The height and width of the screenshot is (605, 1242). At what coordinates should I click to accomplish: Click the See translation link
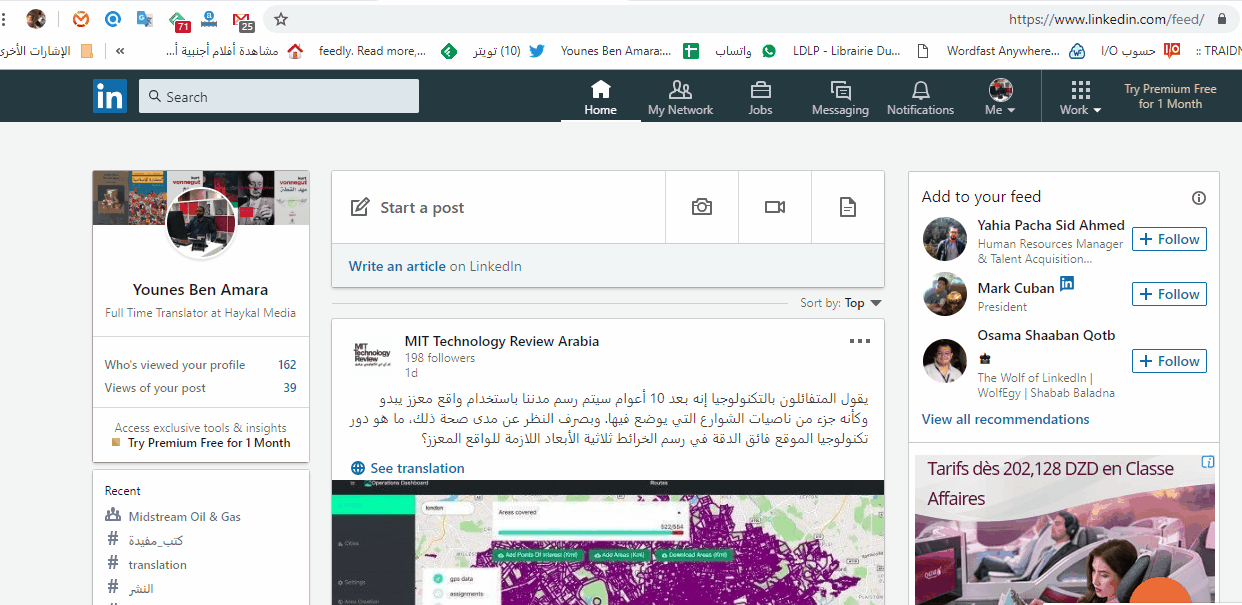(x=408, y=468)
